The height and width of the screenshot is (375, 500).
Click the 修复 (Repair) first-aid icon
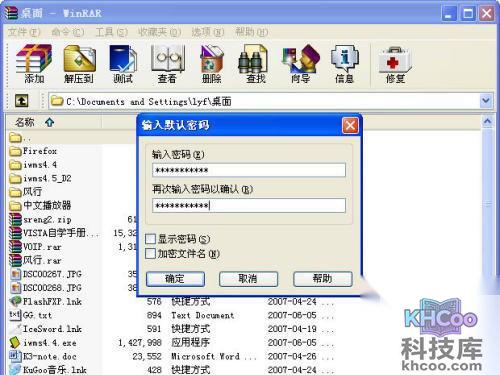(395, 63)
